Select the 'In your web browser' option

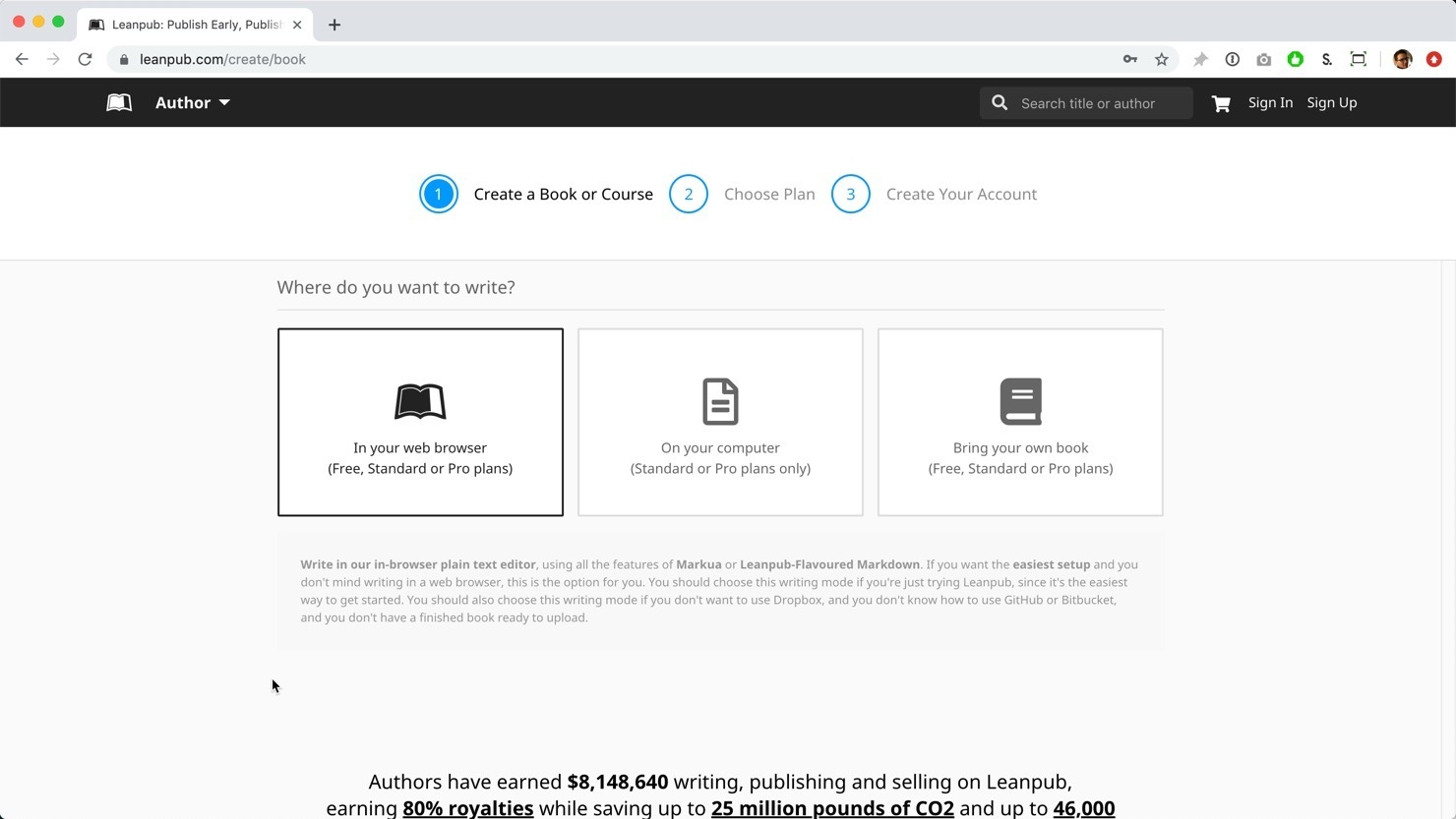coord(420,422)
